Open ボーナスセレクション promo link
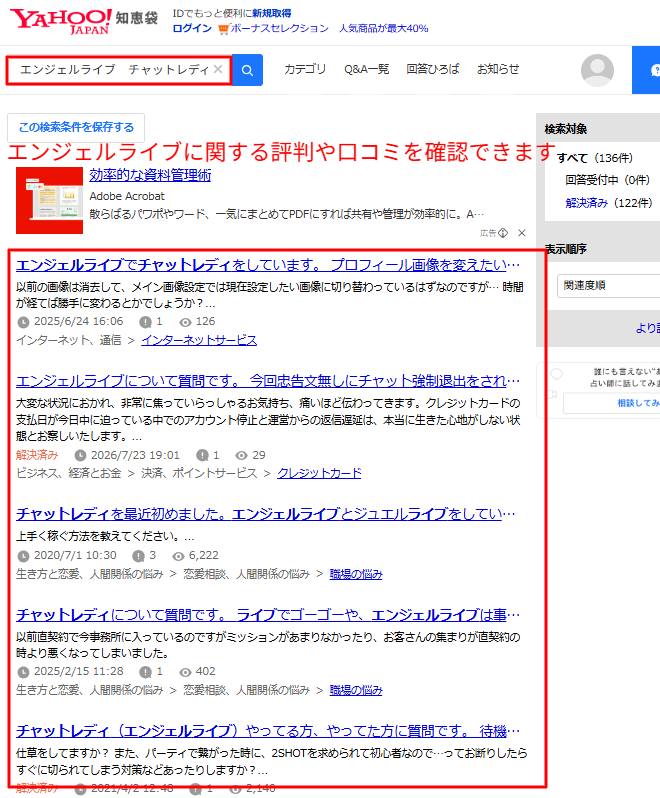This screenshot has width=660, height=798. (x=279, y=28)
